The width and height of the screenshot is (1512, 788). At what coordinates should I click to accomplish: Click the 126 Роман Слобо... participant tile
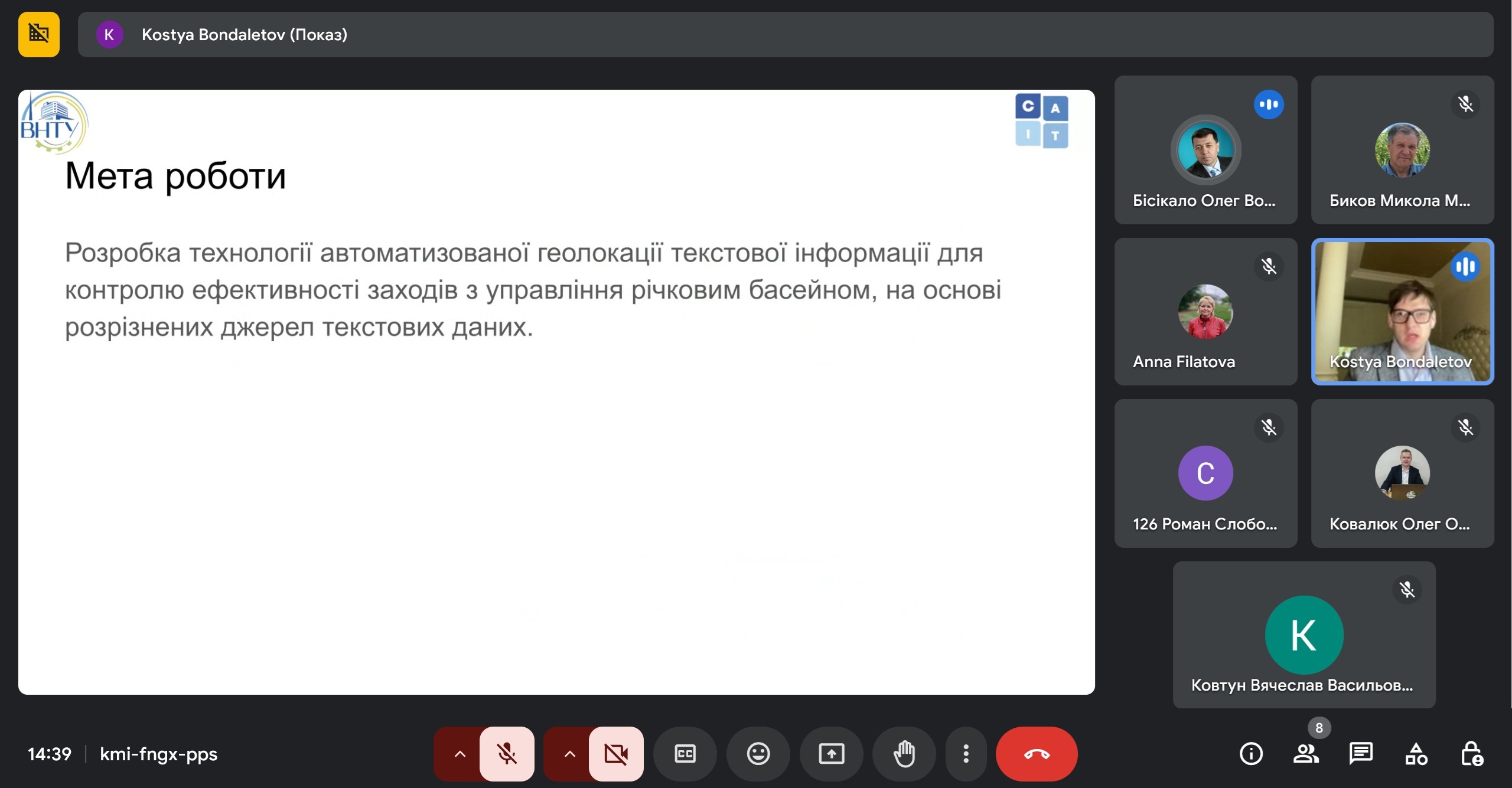pyautogui.click(x=1205, y=473)
